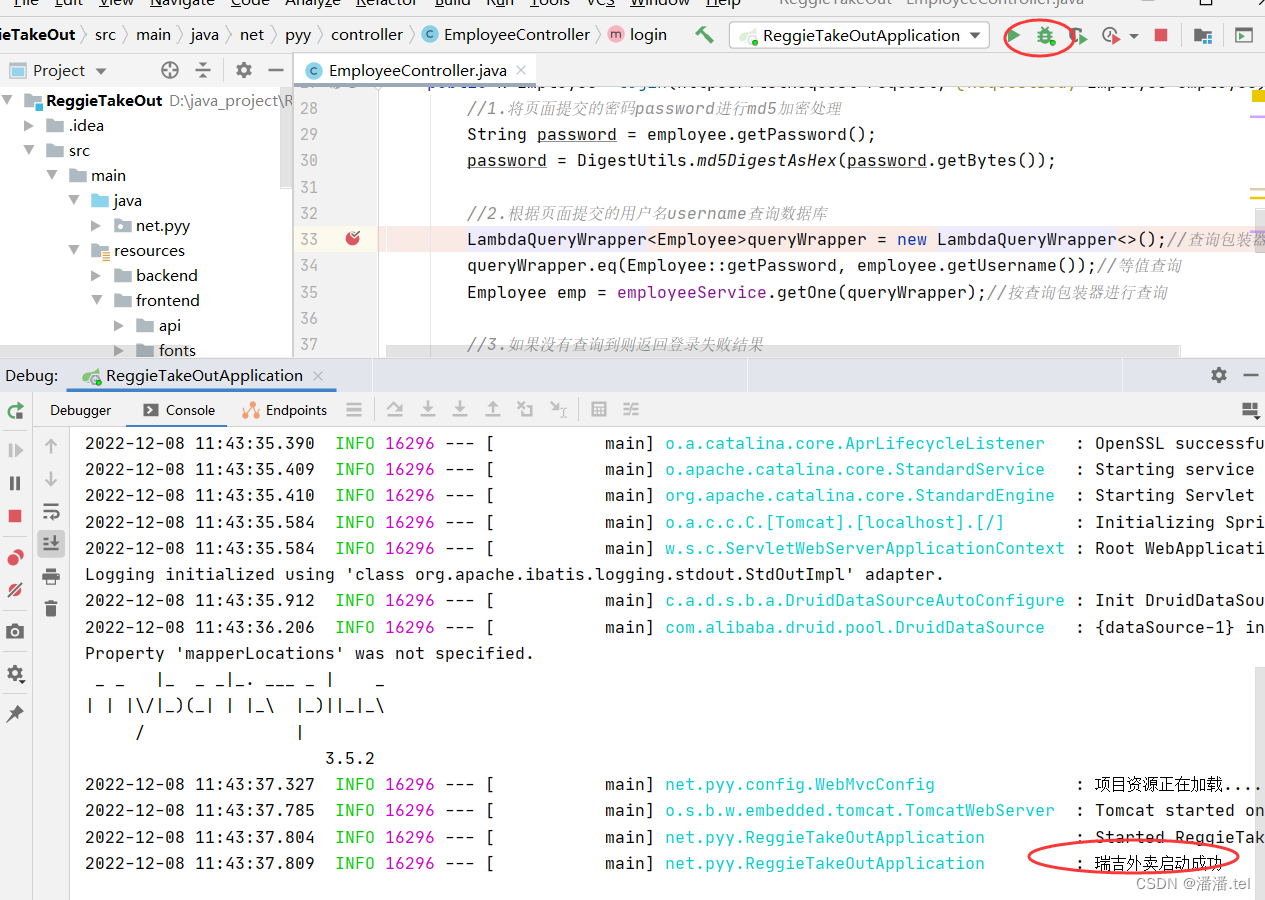Toggle soft-wrap in the console
The width and height of the screenshot is (1265, 900).
(51, 512)
